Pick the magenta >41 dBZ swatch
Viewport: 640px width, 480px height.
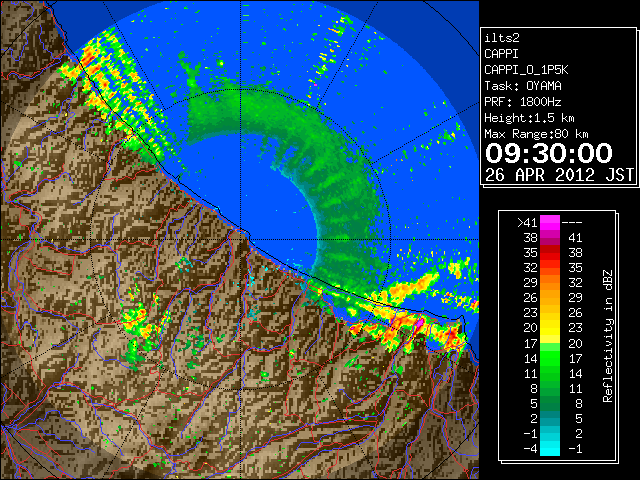[x=550, y=222]
